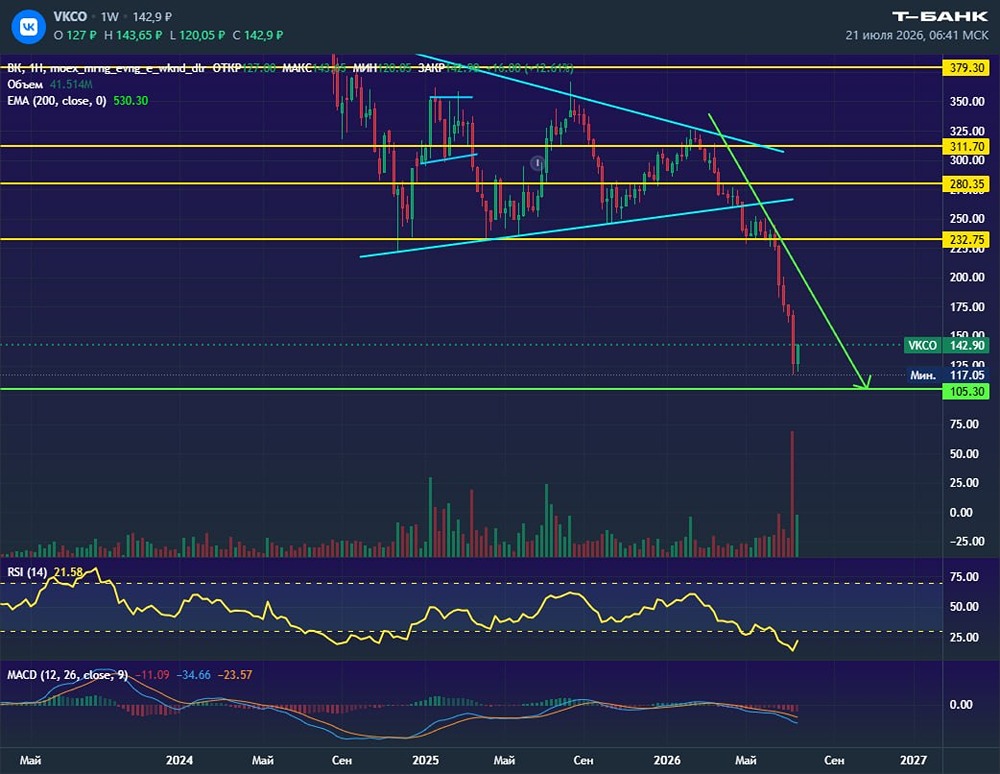Click the tallest red volume bar
The image size is (1000, 774).
point(792,494)
